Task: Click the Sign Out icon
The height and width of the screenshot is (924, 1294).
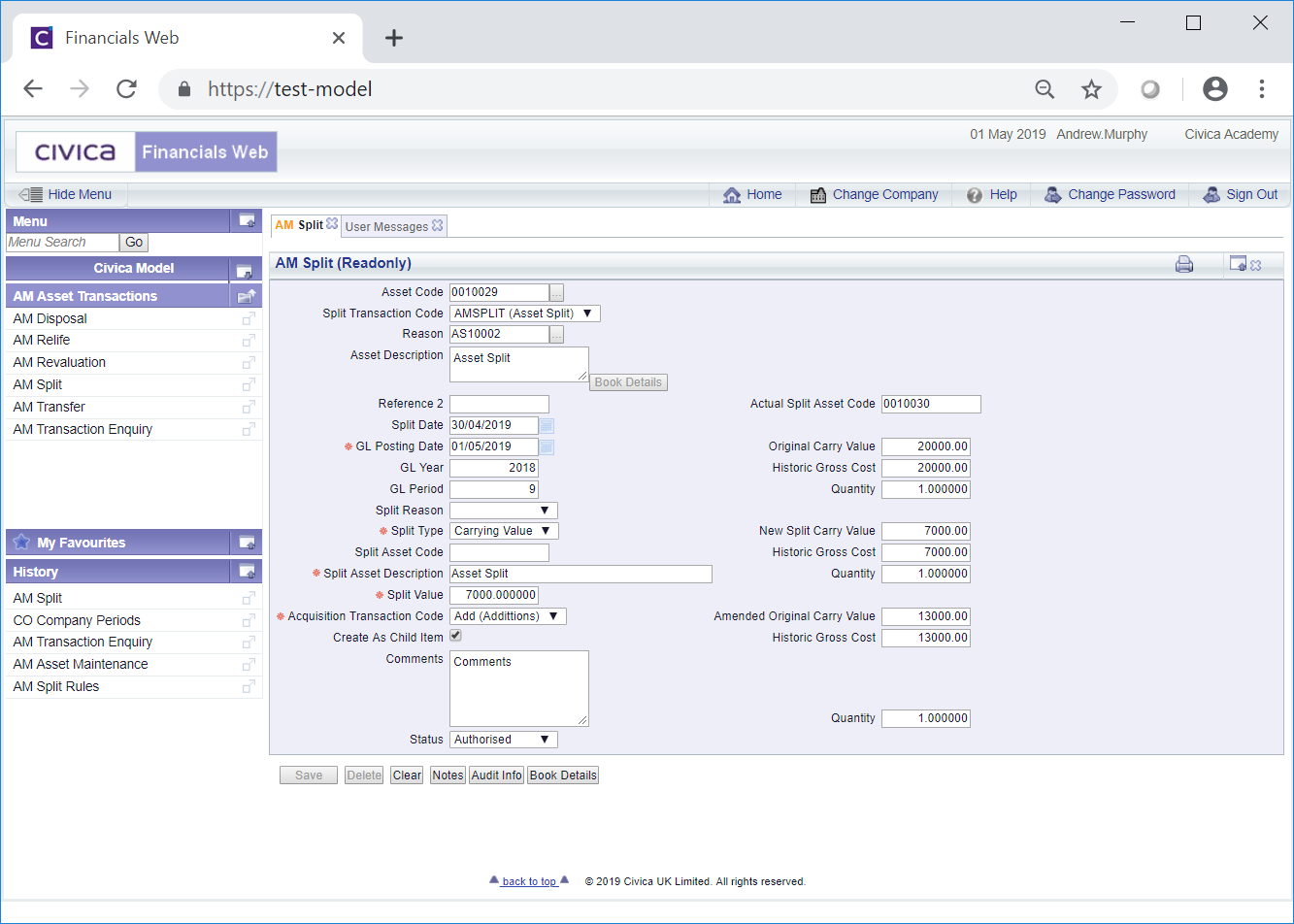Action: pos(1211,195)
